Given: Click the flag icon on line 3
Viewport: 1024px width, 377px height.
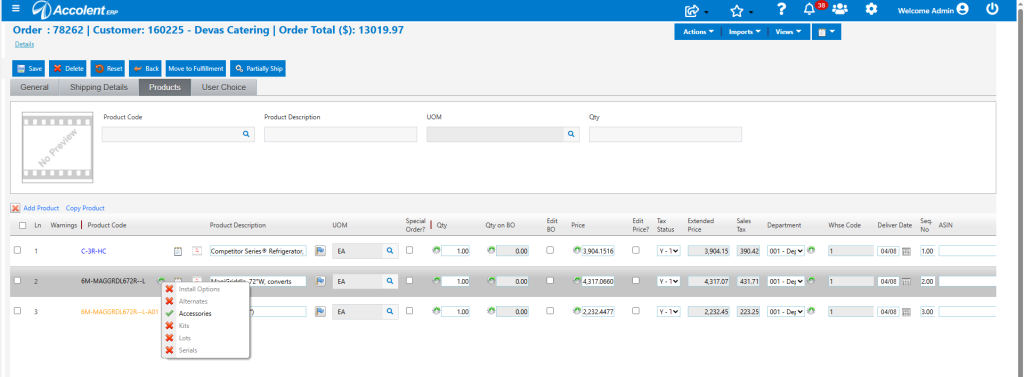Looking at the screenshot, I should [x=320, y=312].
